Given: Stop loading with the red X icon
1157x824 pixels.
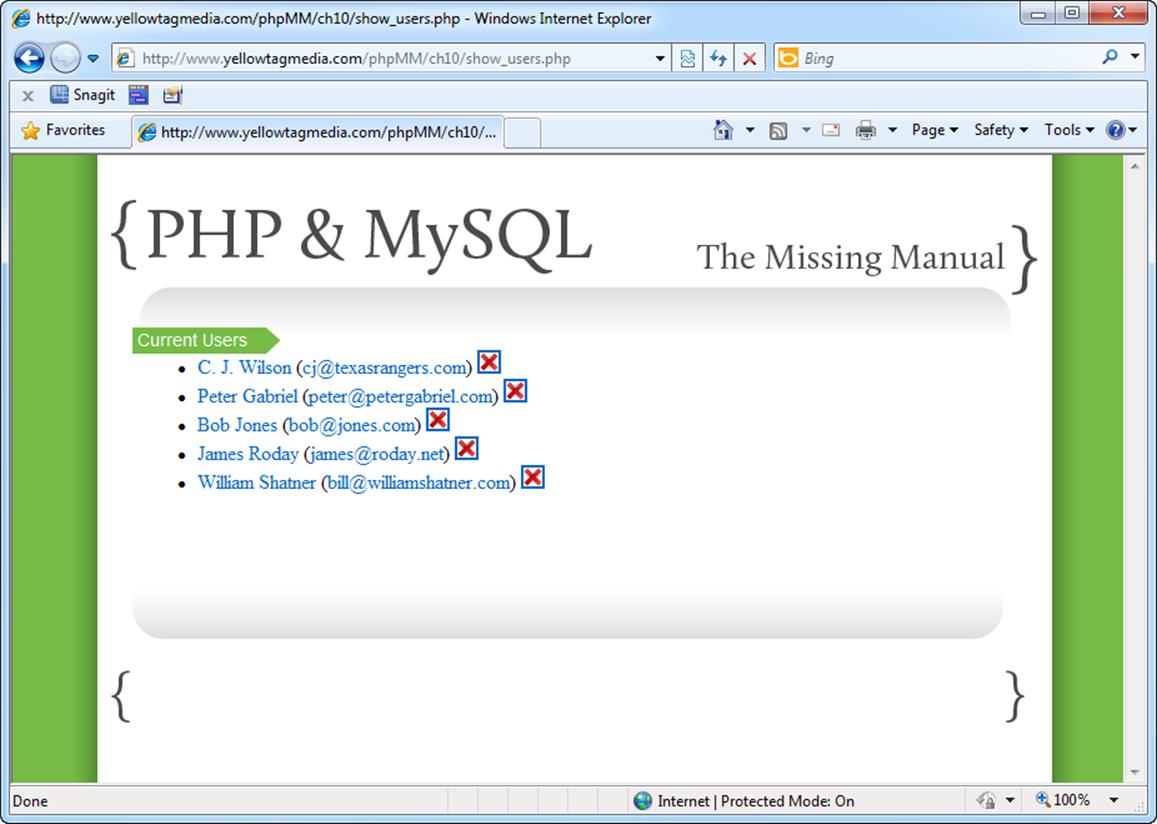Looking at the screenshot, I should coord(749,58).
